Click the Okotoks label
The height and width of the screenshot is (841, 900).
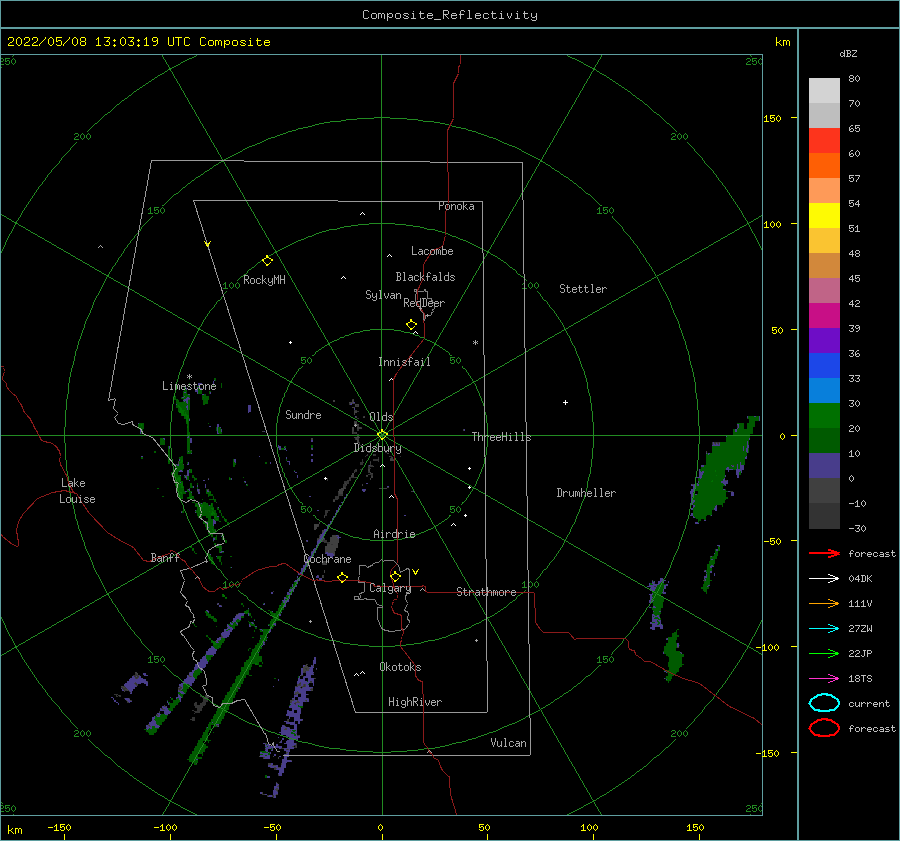click(400, 667)
